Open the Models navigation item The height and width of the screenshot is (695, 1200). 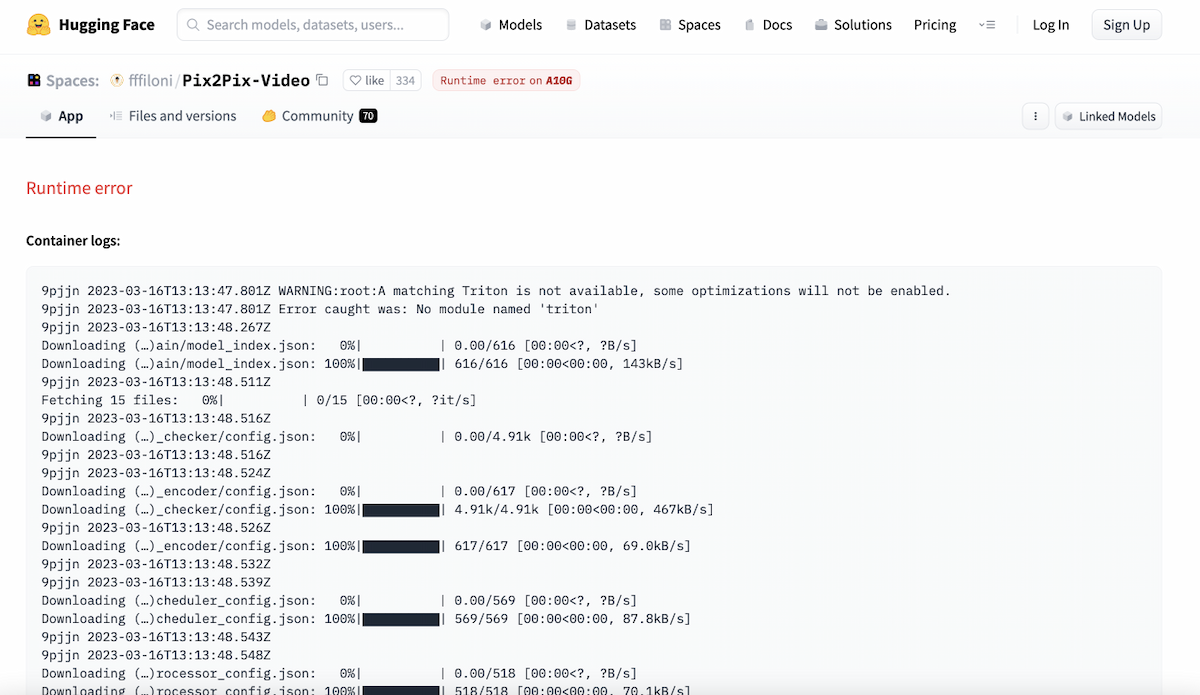tap(510, 25)
